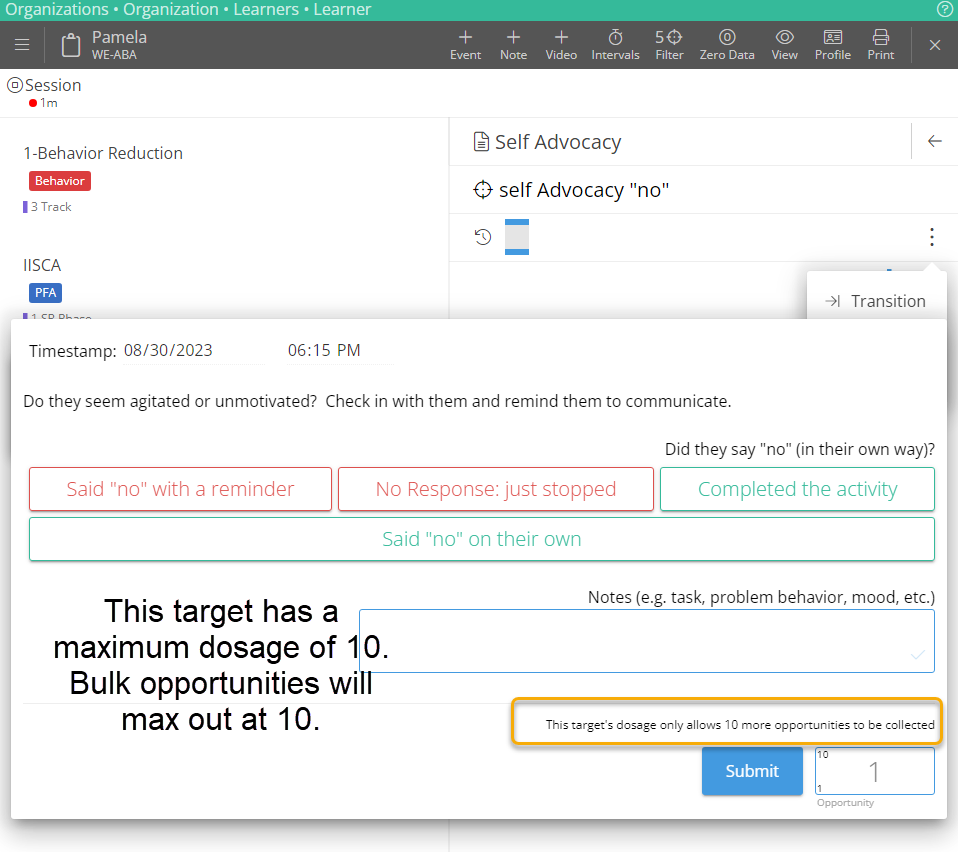Image resolution: width=958 pixels, height=852 pixels.
Task: Open the Intervals timer tool
Action: pos(615,45)
